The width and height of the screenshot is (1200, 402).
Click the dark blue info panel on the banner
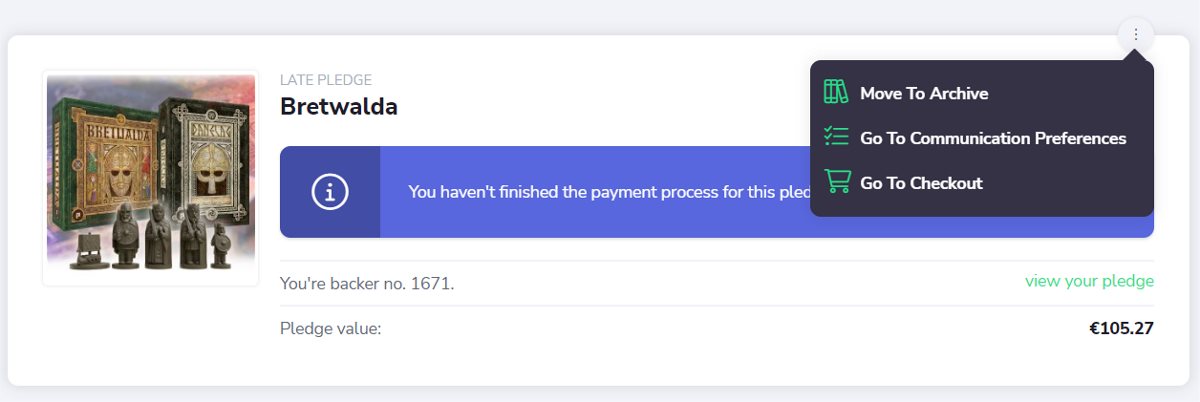click(330, 192)
